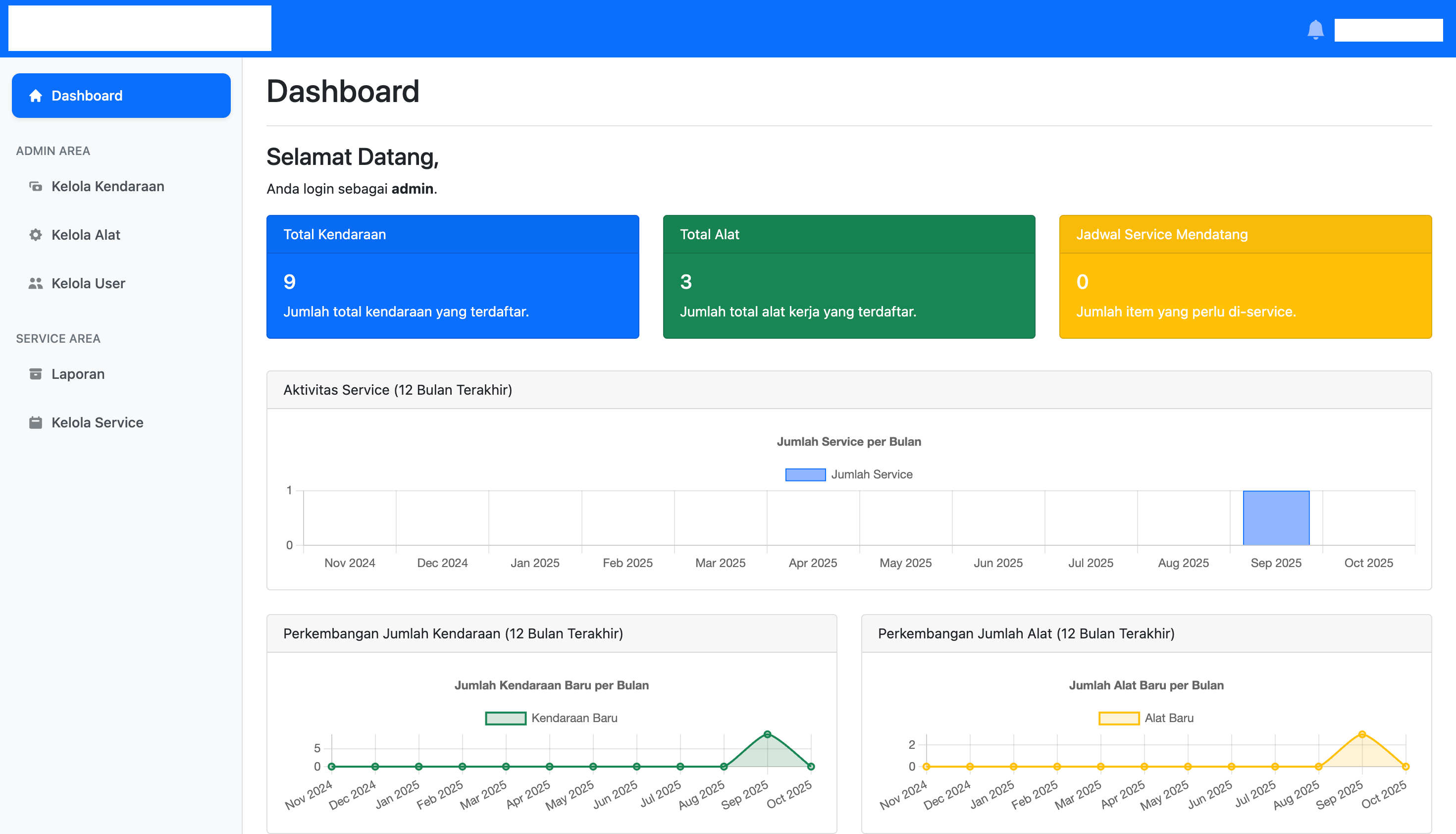Image resolution: width=1456 pixels, height=834 pixels.
Task: Open the Kelola Kendaraan menu item
Action: tap(107, 186)
